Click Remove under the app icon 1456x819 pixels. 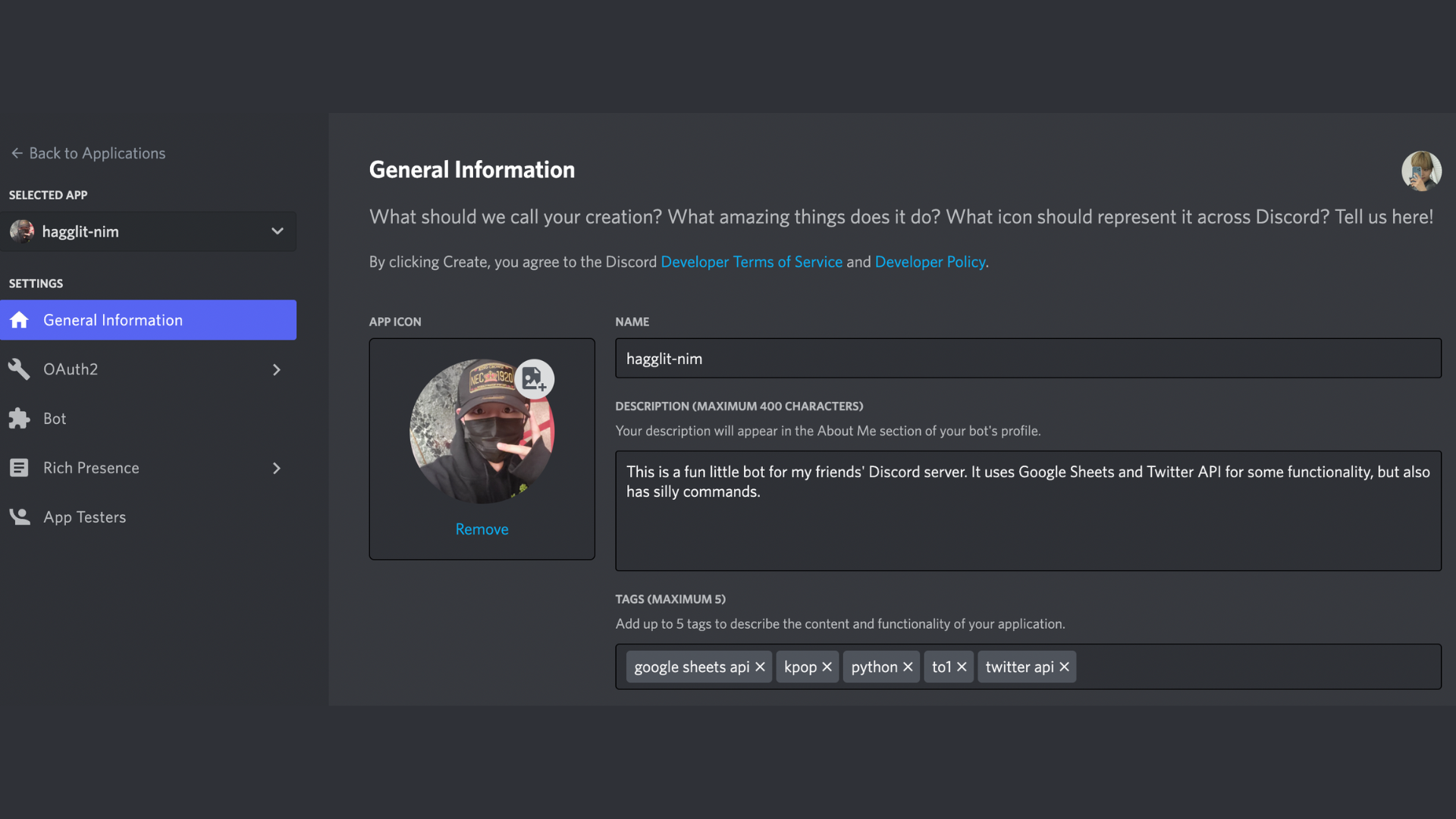coord(482,529)
